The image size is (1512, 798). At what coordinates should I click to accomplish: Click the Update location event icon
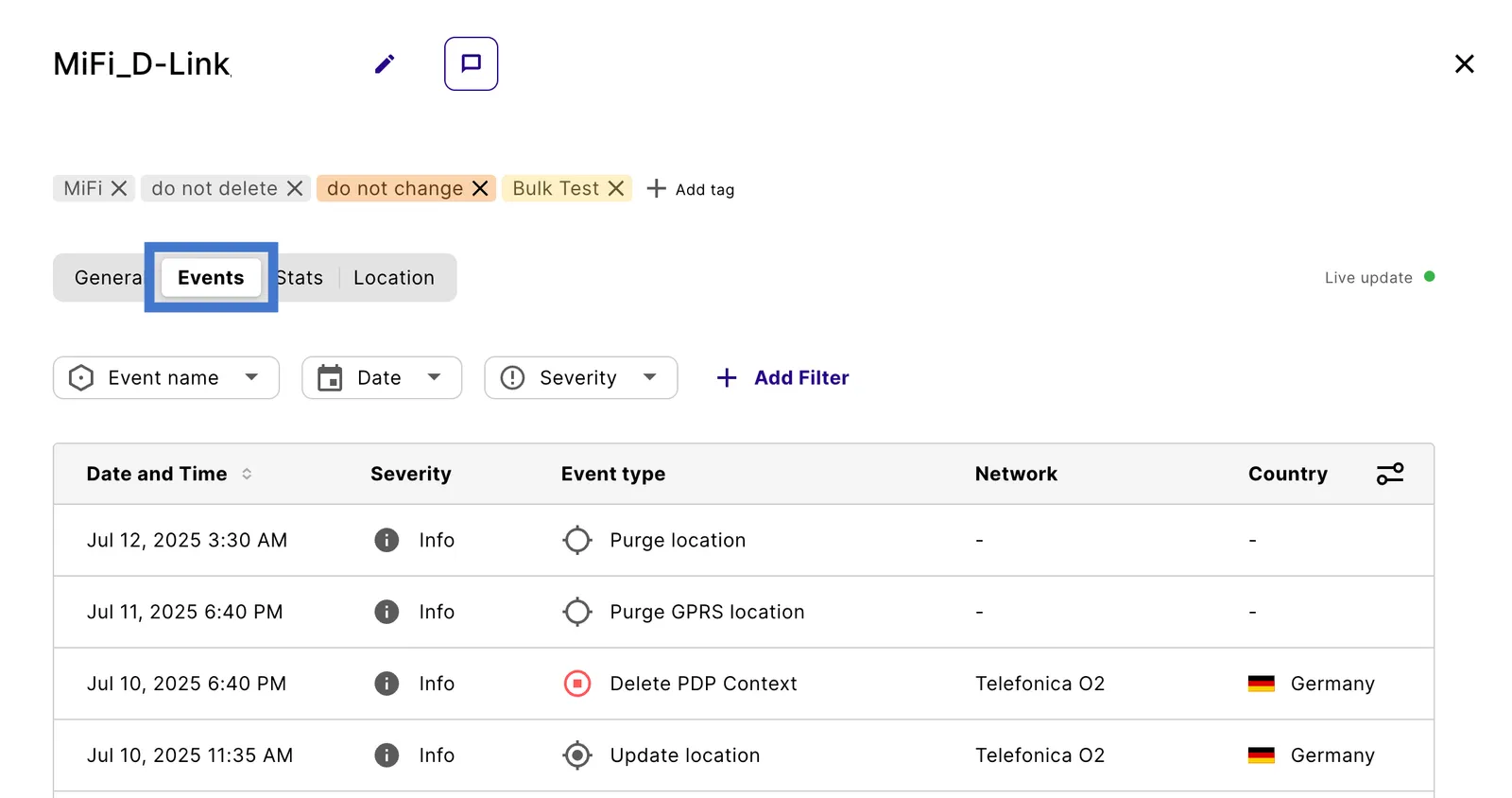click(577, 755)
